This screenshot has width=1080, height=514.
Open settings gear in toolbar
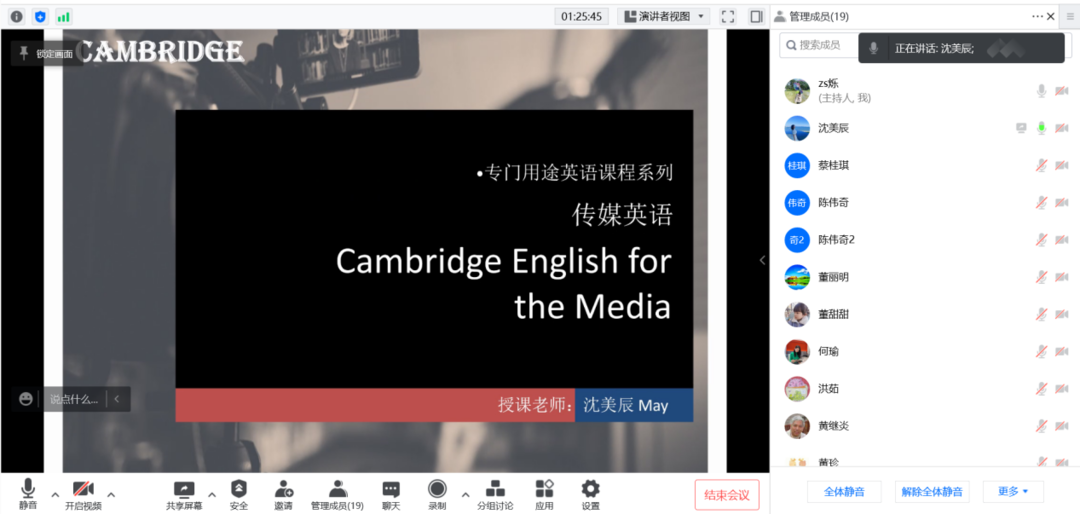point(591,489)
